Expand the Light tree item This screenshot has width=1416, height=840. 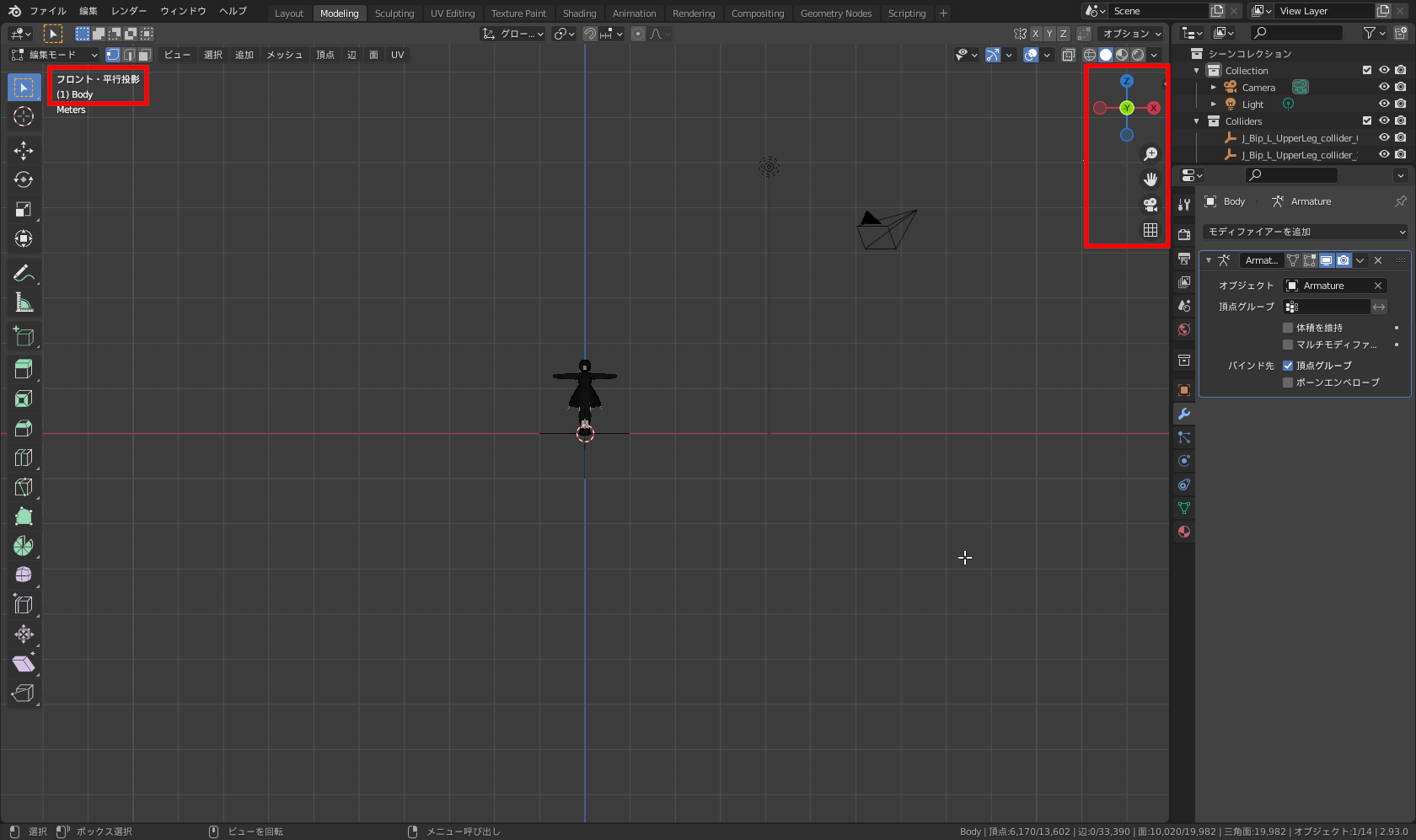coord(1214,104)
